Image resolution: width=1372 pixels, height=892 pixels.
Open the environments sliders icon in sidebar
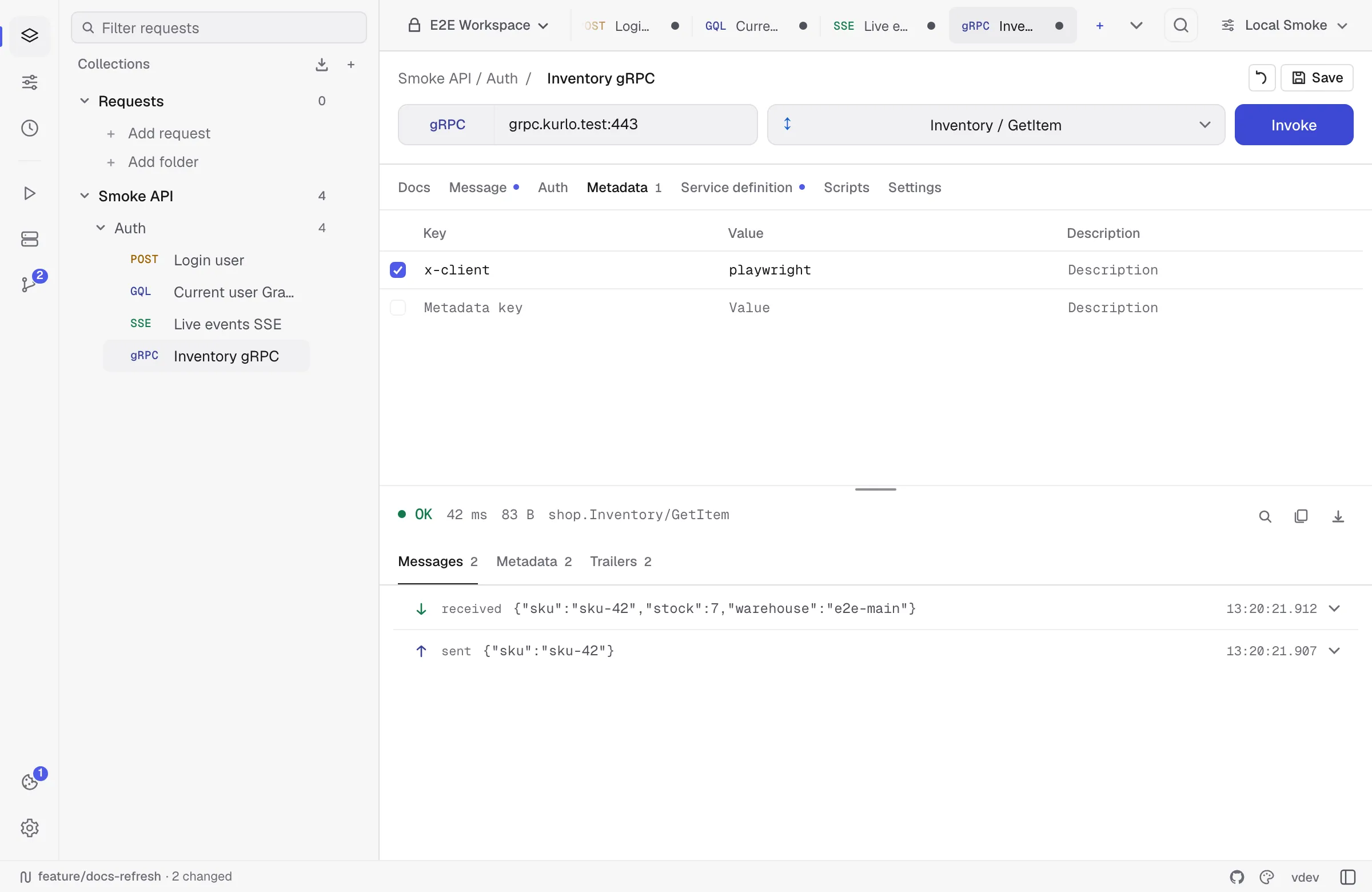[x=29, y=82]
